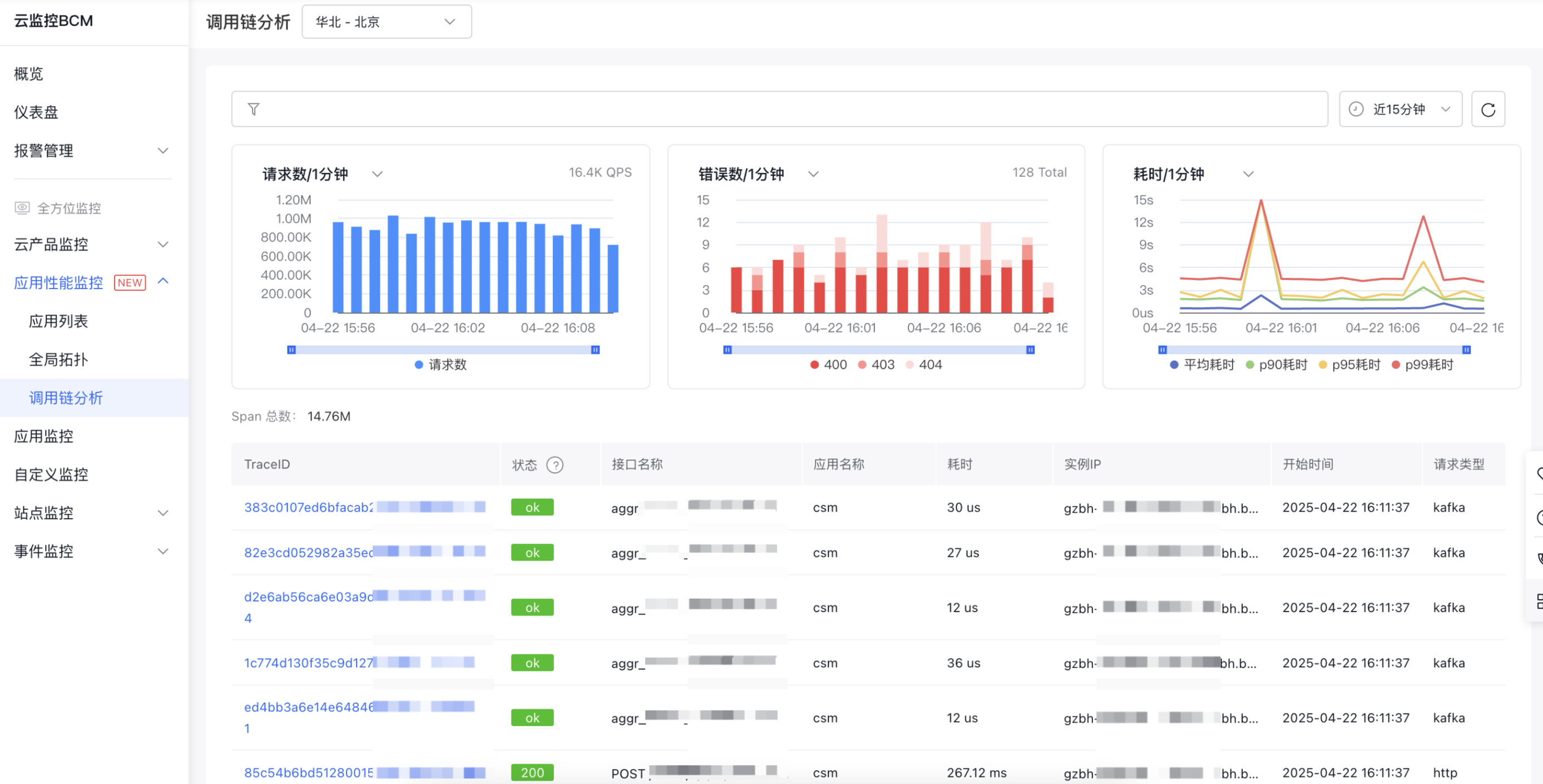Toggle the 400 error legend
The width and height of the screenshot is (1543, 784).
point(828,365)
